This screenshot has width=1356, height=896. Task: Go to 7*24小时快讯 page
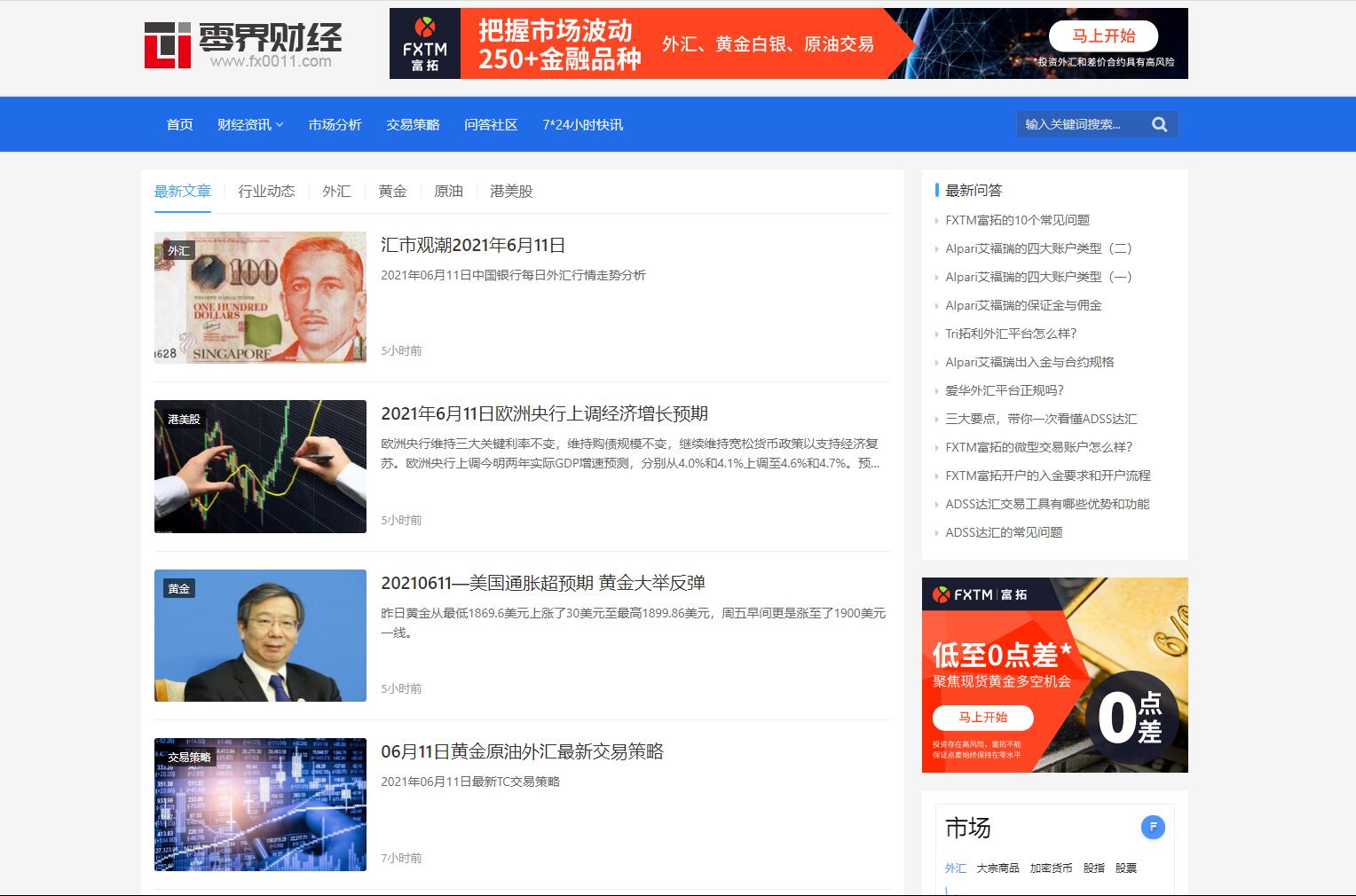pos(582,125)
